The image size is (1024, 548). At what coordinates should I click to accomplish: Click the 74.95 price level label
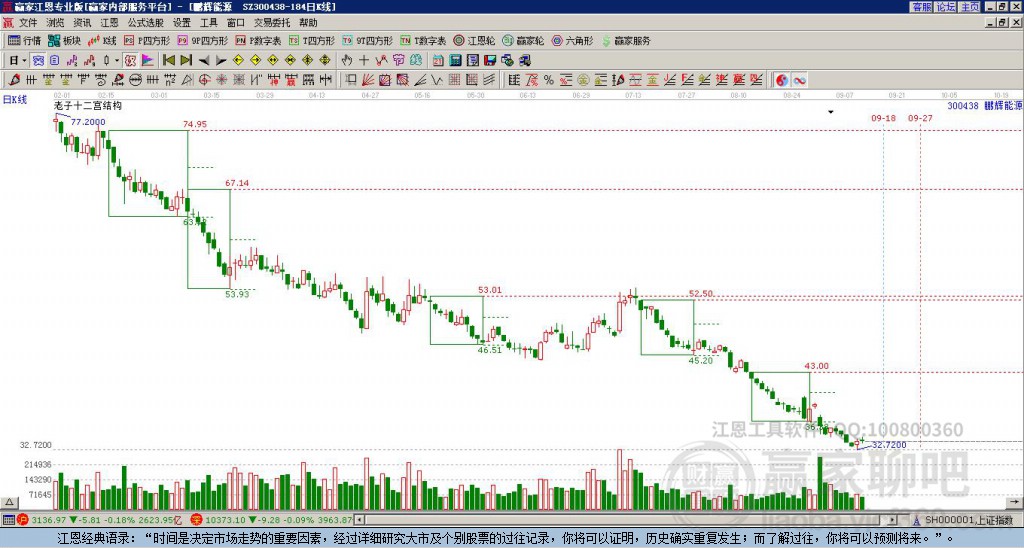click(195, 124)
